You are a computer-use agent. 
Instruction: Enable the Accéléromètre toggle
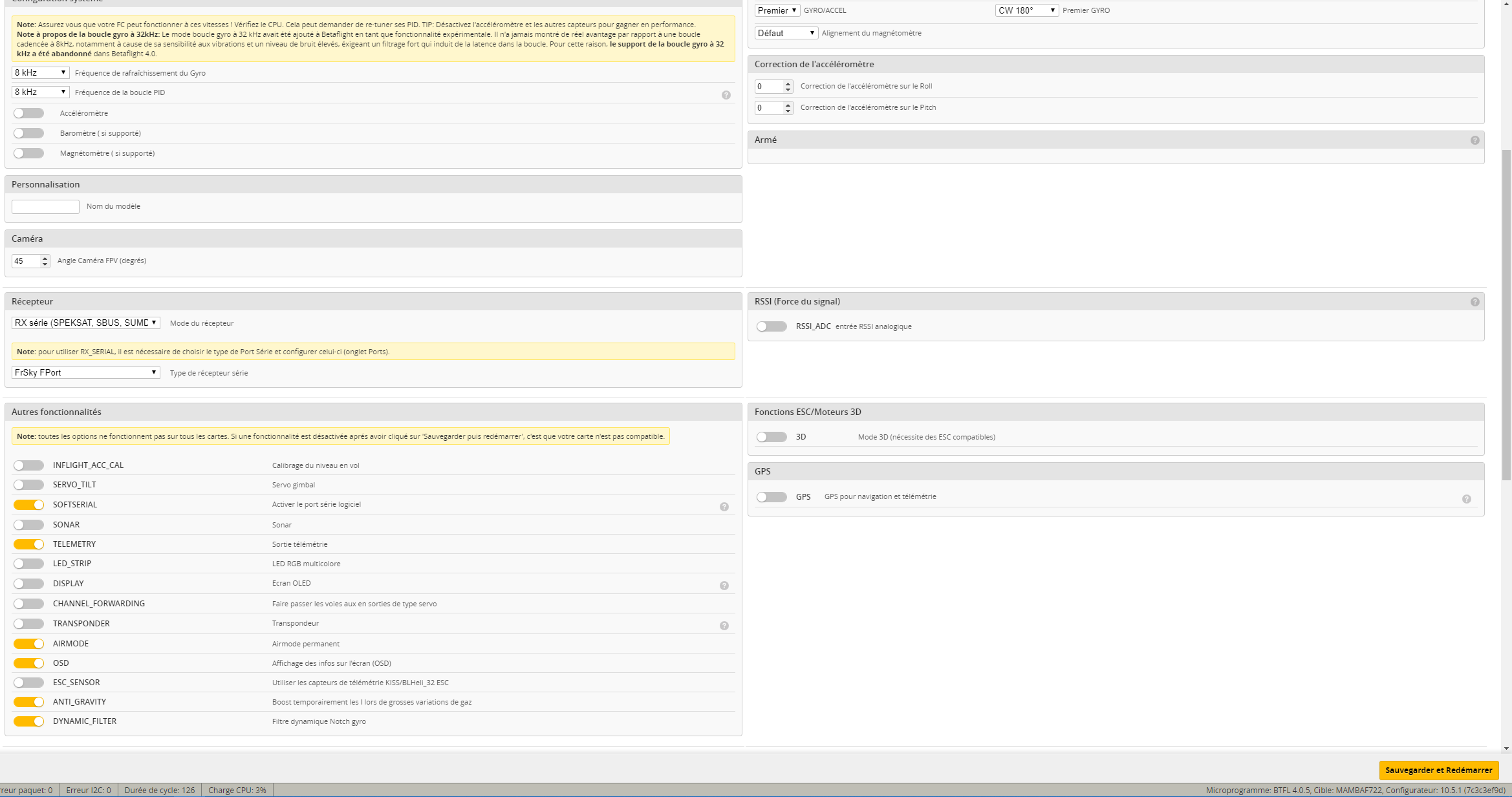tap(29, 113)
